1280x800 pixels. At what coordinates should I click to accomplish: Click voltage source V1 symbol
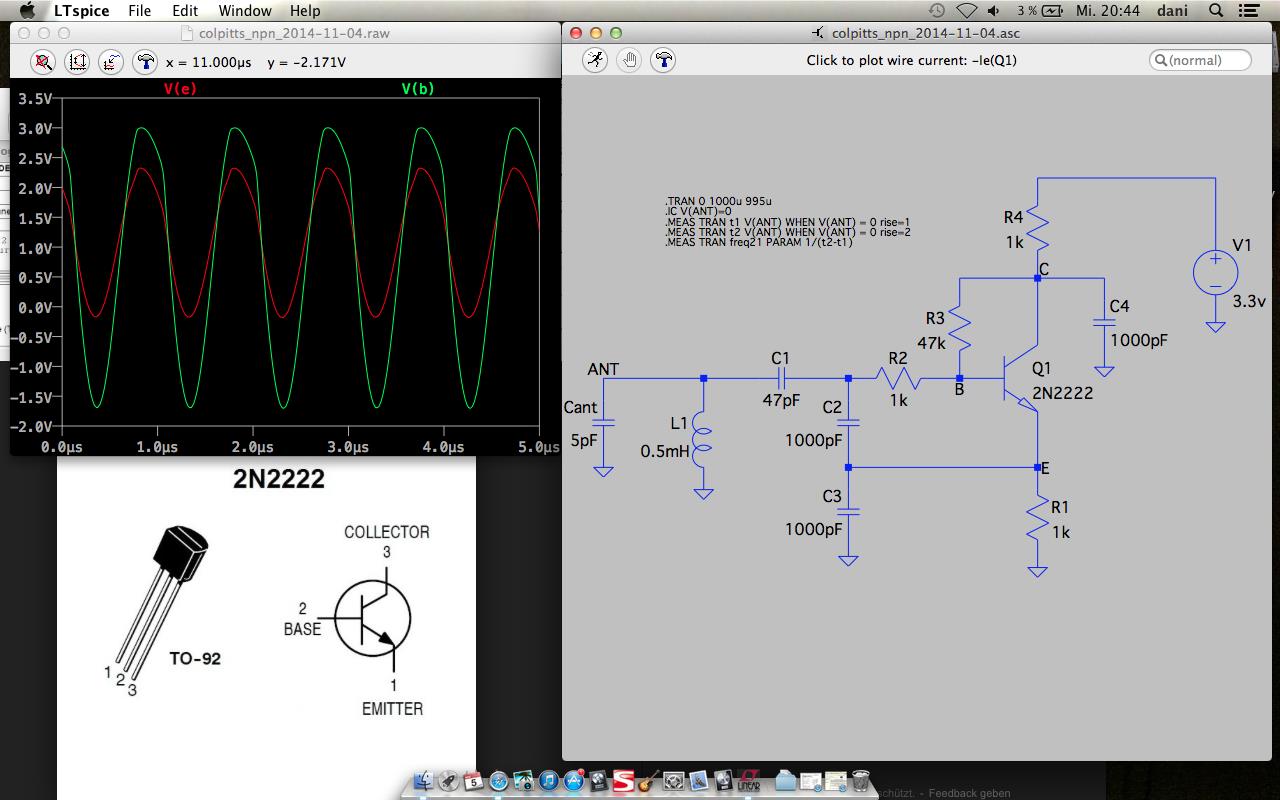pos(1215,273)
